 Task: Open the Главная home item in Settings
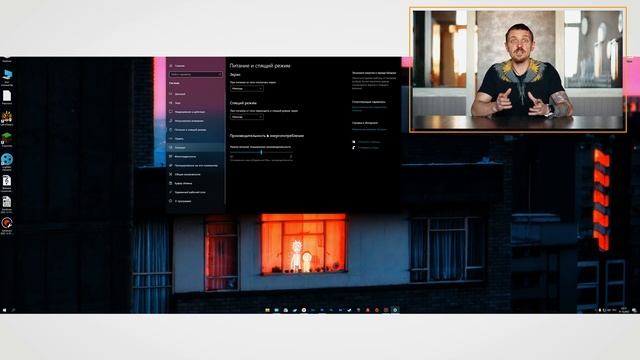coord(178,65)
